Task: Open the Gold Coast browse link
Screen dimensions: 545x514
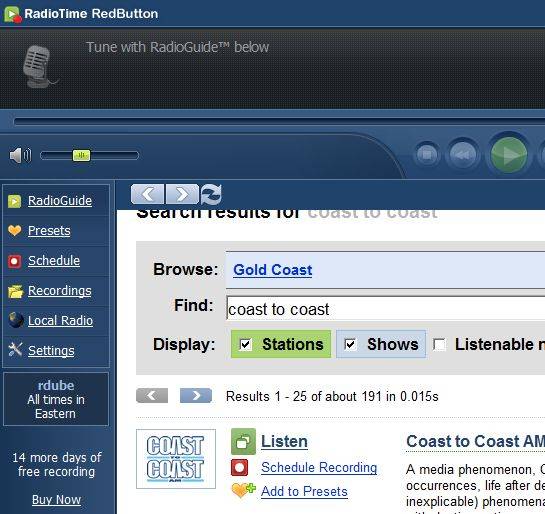Action: 272,270
